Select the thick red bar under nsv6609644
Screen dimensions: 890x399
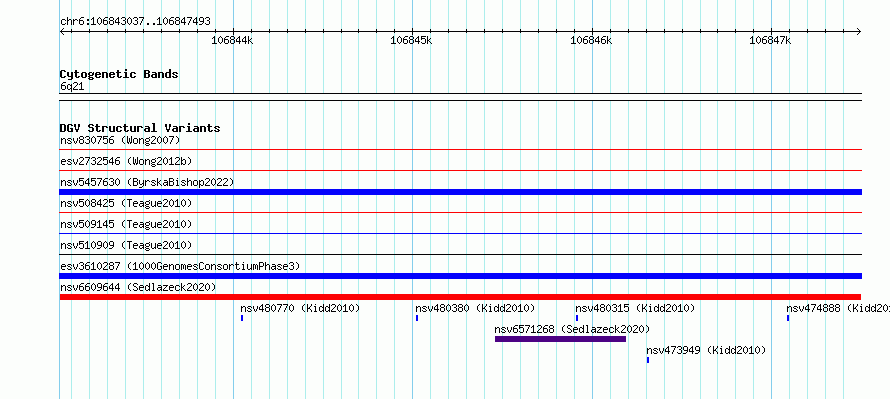pos(460,297)
